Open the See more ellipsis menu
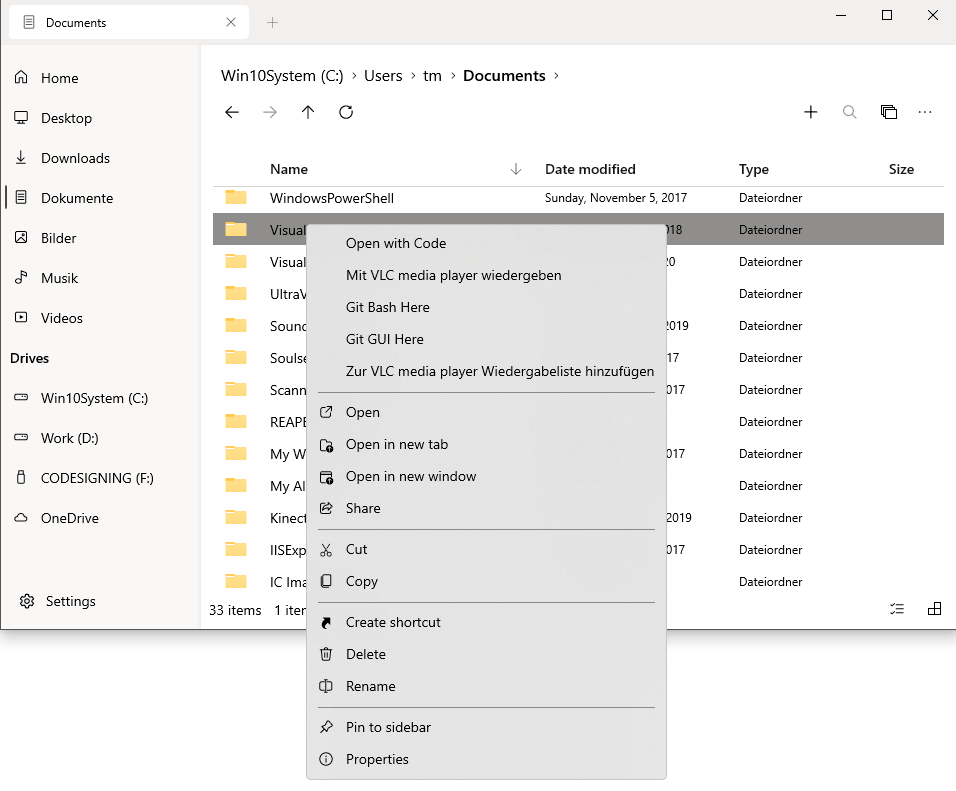 click(x=925, y=112)
